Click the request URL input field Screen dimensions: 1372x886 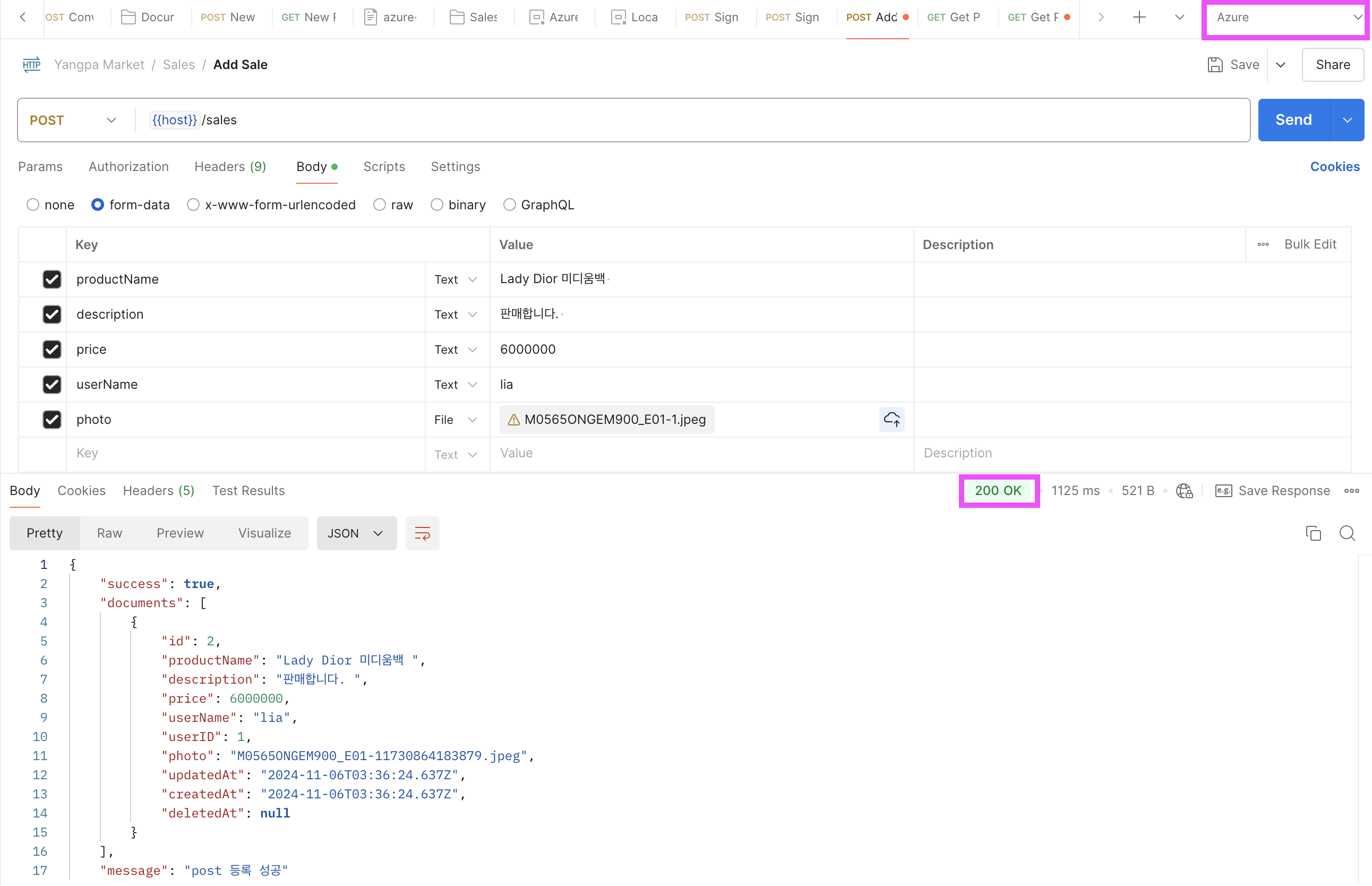point(690,120)
